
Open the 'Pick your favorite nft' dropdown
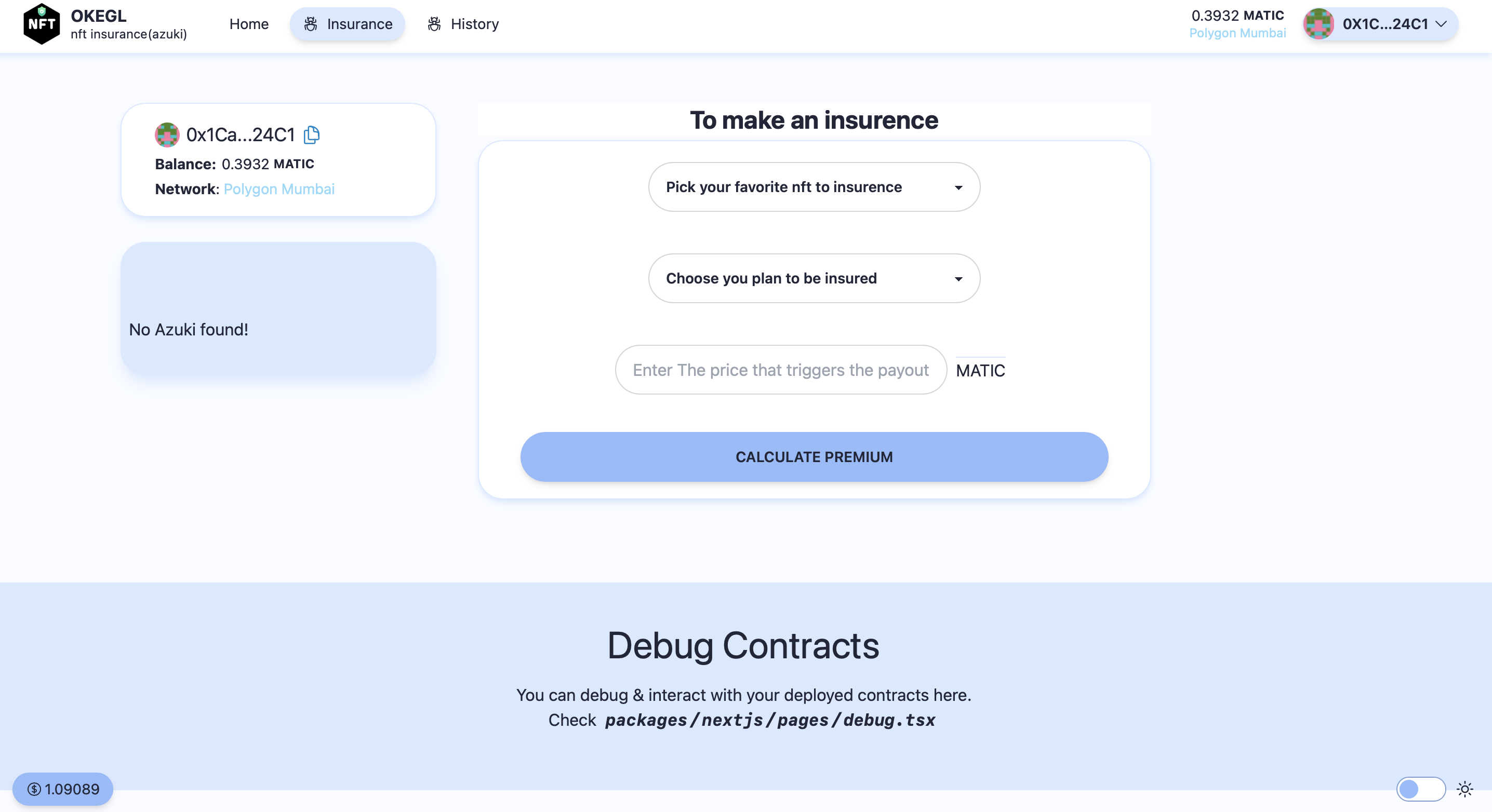click(x=814, y=187)
